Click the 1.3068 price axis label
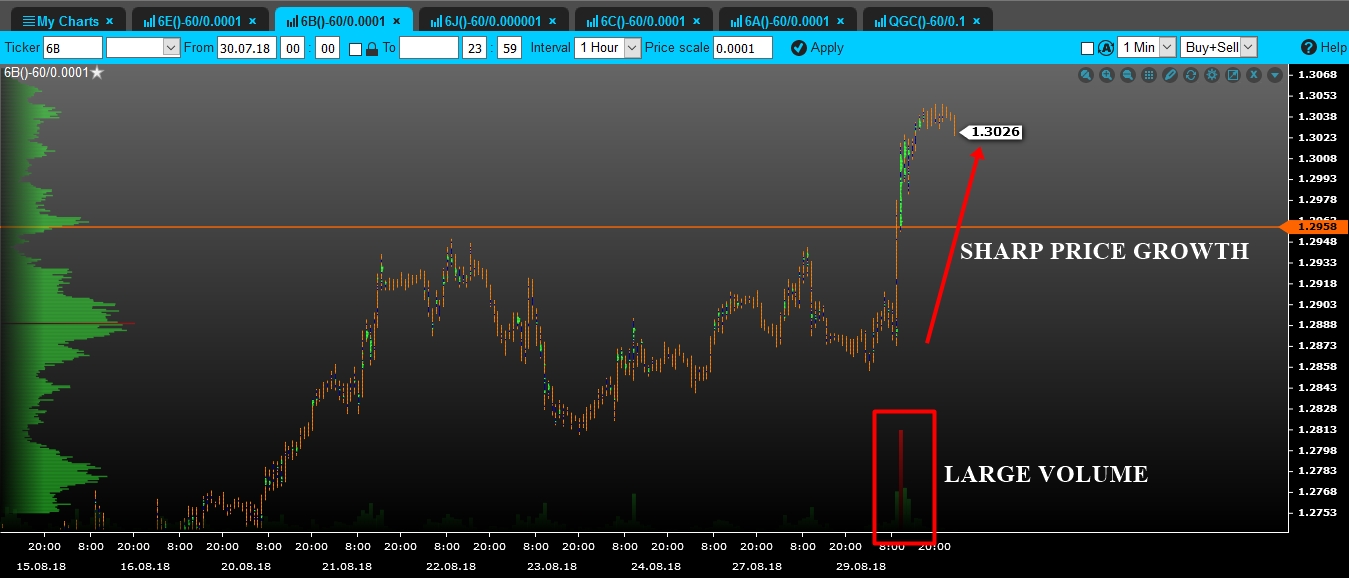1349x578 pixels. [1316, 75]
